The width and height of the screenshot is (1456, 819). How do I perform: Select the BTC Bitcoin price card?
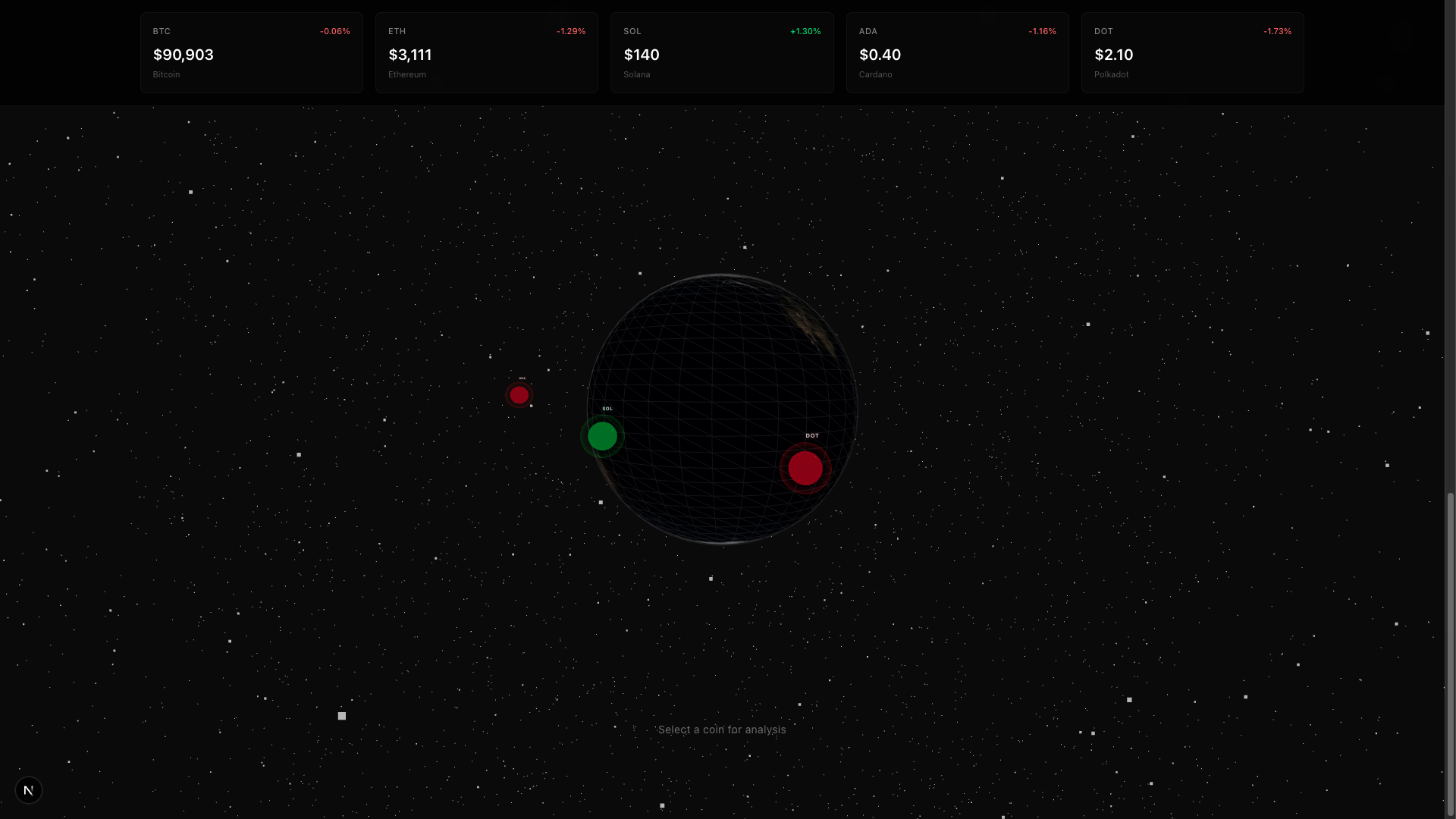pos(251,52)
